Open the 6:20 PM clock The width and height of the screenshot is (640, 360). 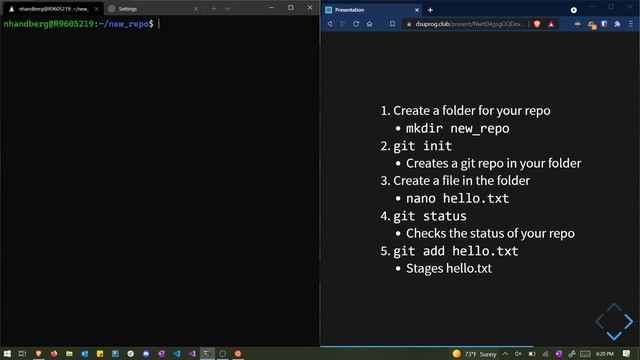[x=604, y=354]
